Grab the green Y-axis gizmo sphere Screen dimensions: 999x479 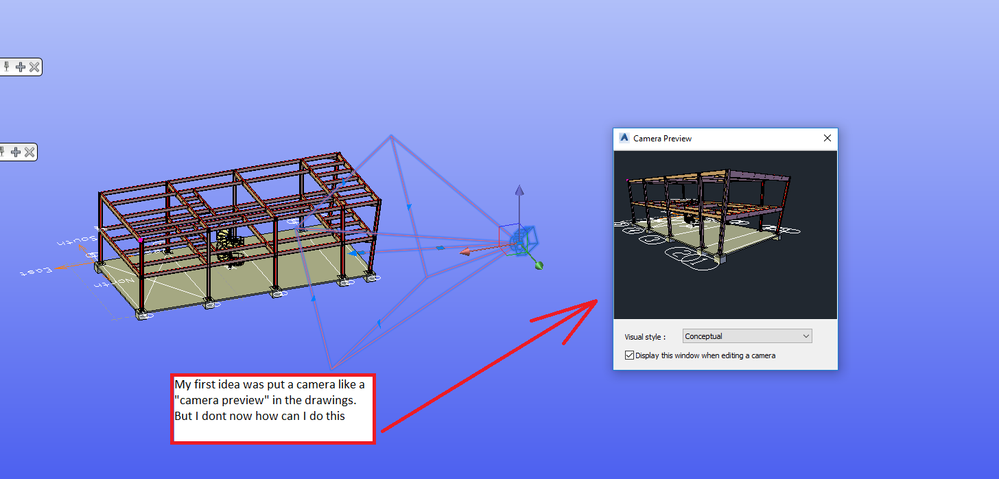[x=539, y=265]
